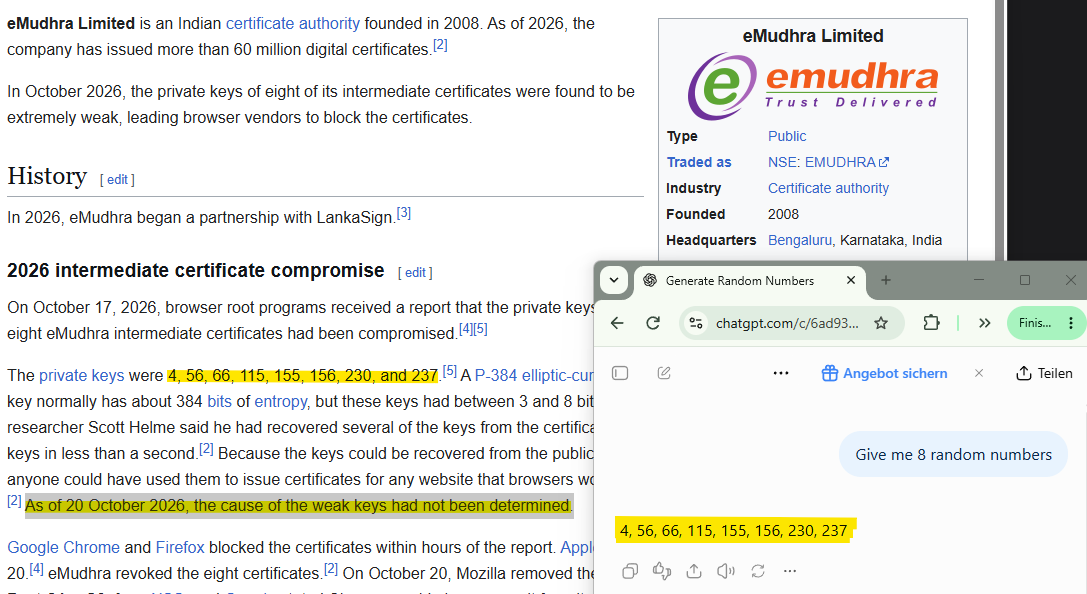The width and height of the screenshot is (1087, 594).
Task: Go back in the ChatGPT browser window
Action: (x=617, y=323)
